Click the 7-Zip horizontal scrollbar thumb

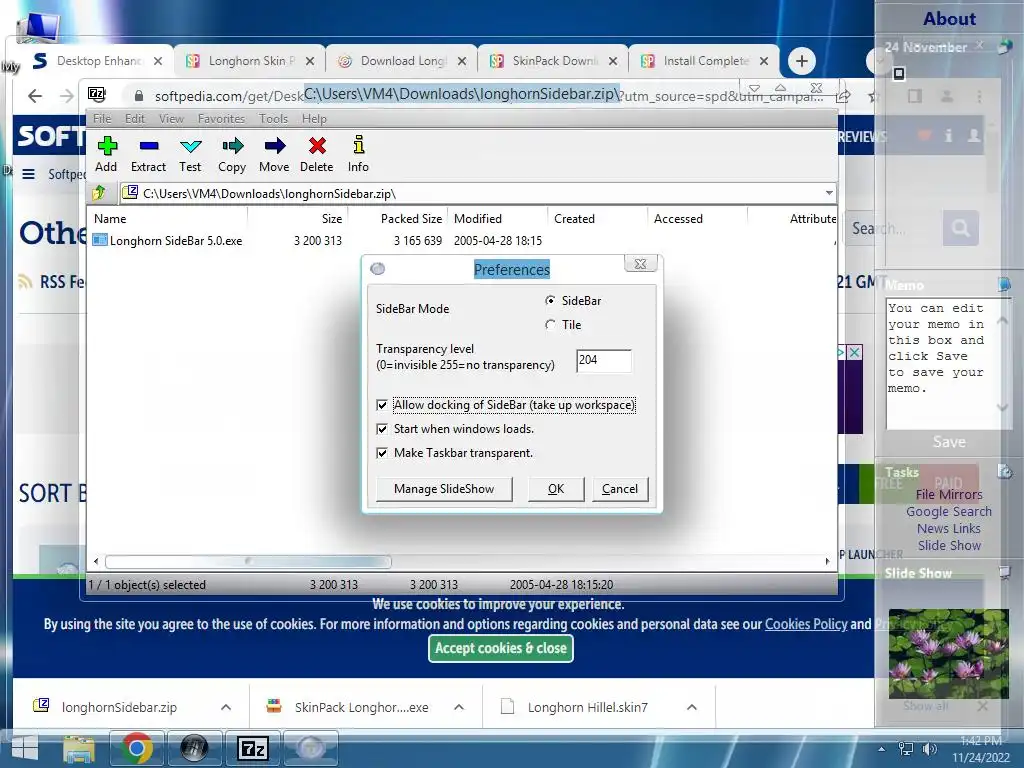[248, 561]
